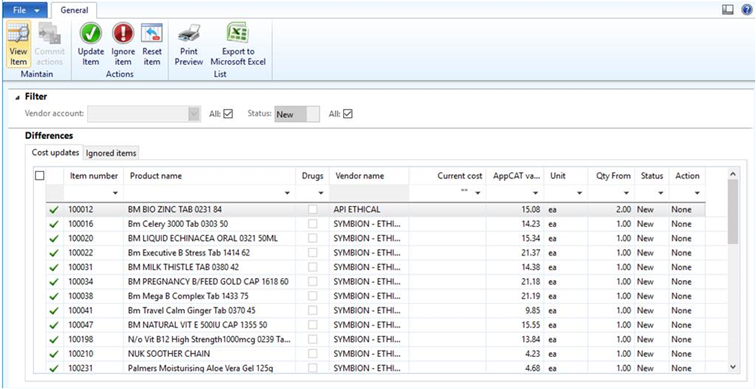Open the File menu dropdown
This screenshot has height=389, width=756.
25,10
